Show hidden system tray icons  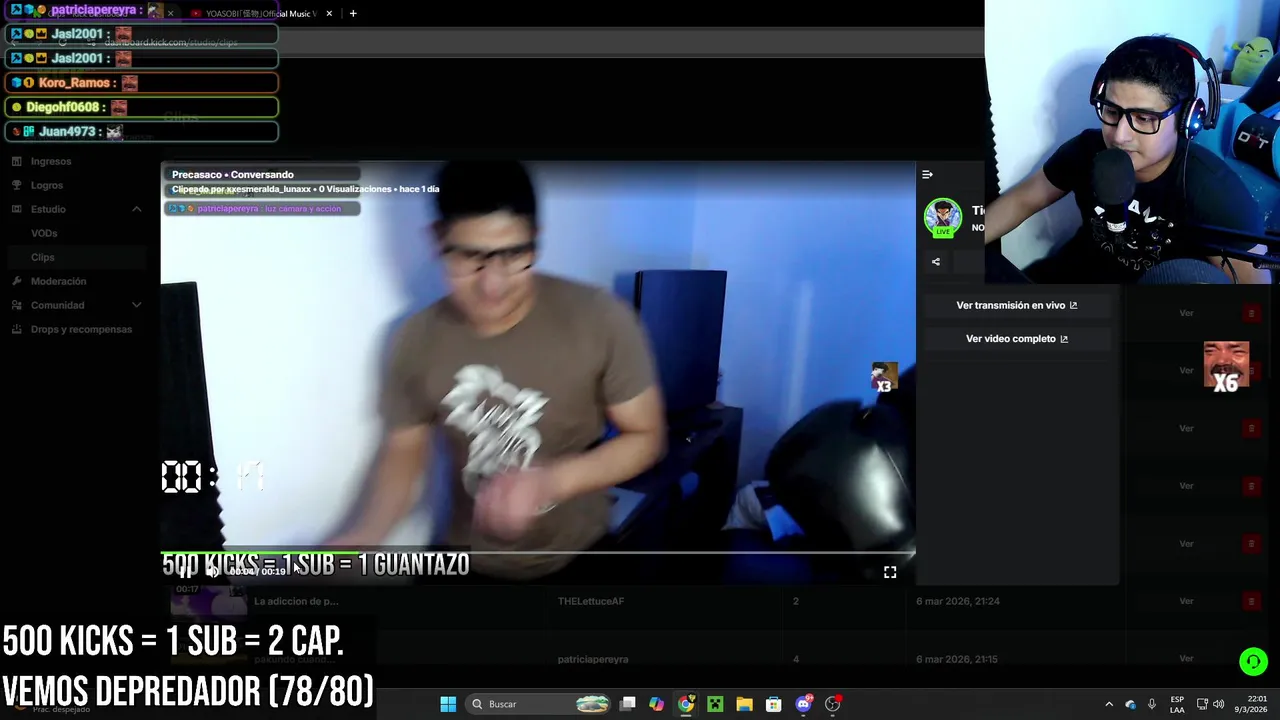(x=1109, y=704)
